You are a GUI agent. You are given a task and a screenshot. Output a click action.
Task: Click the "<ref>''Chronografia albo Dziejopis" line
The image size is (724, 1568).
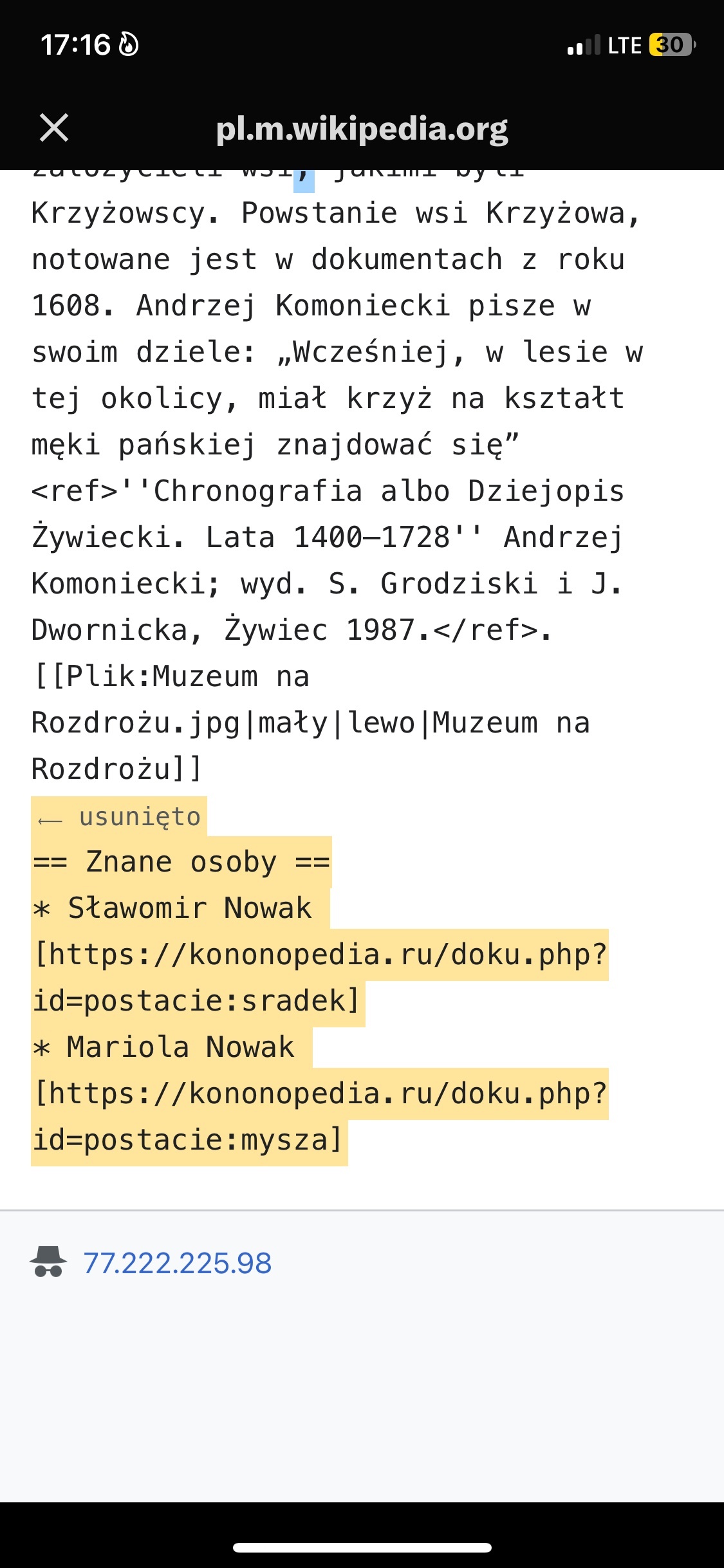328,491
